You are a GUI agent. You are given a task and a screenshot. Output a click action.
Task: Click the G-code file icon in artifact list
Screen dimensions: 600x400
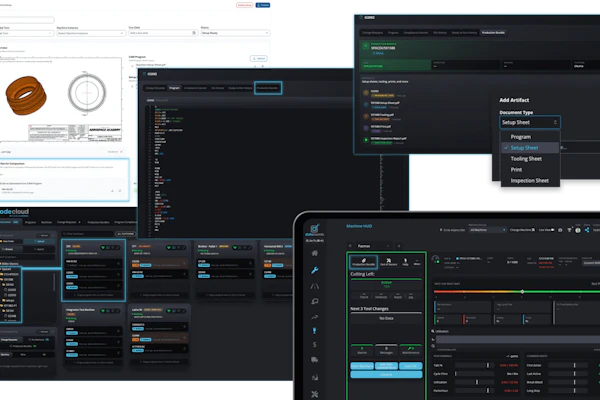pyautogui.click(x=366, y=93)
